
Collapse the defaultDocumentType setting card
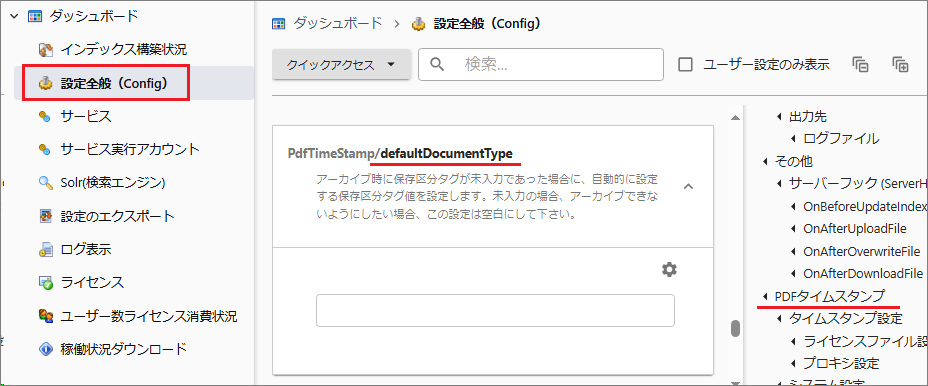[688, 186]
